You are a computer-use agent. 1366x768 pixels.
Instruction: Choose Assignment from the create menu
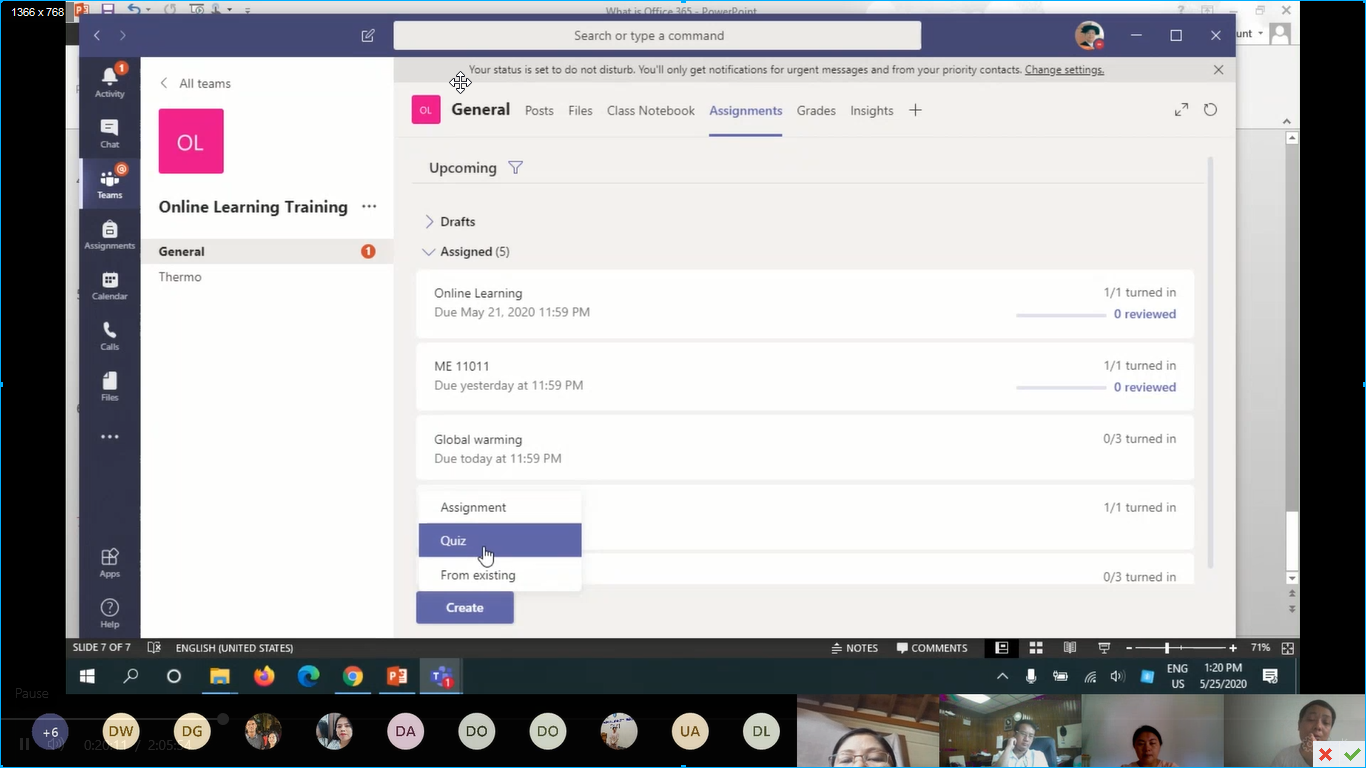click(x=500, y=507)
